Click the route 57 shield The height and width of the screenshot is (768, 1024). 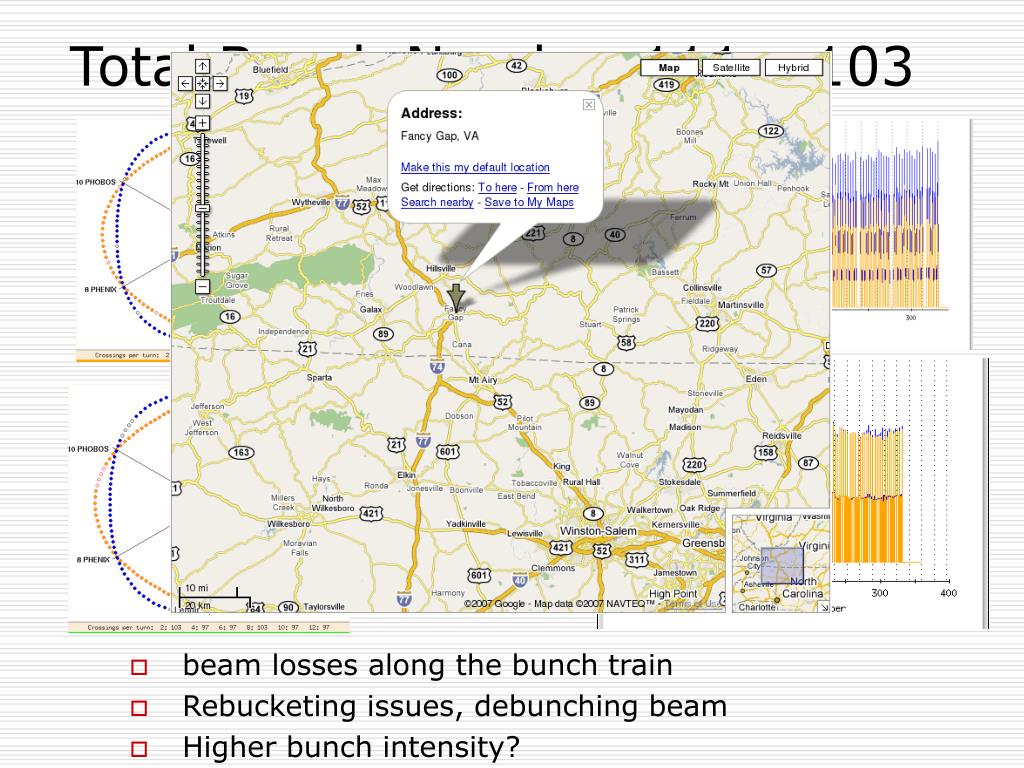coord(766,270)
